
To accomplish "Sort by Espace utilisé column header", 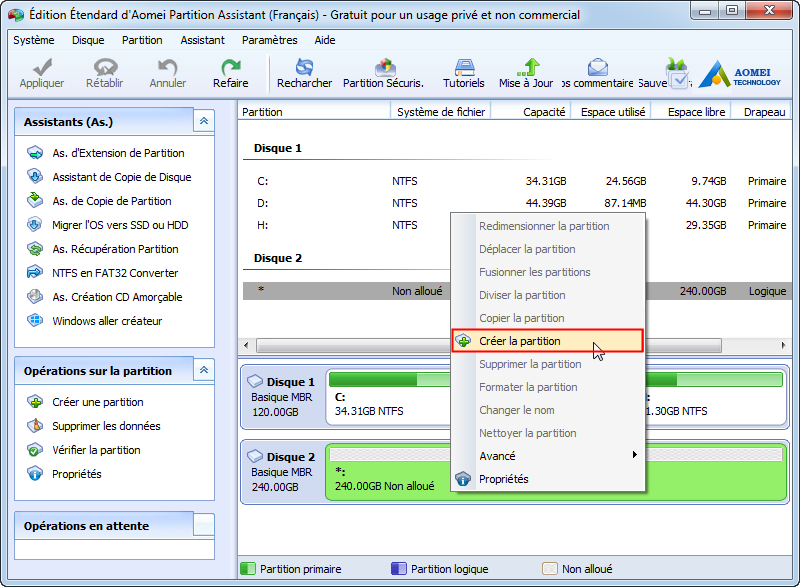I will [x=611, y=112].
